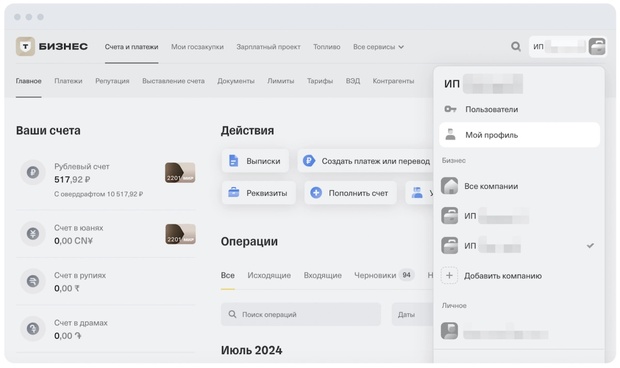This screenshot has height=368, width=620.
Task: Select the Платежи tab
Action: click(x=68, y=81)
